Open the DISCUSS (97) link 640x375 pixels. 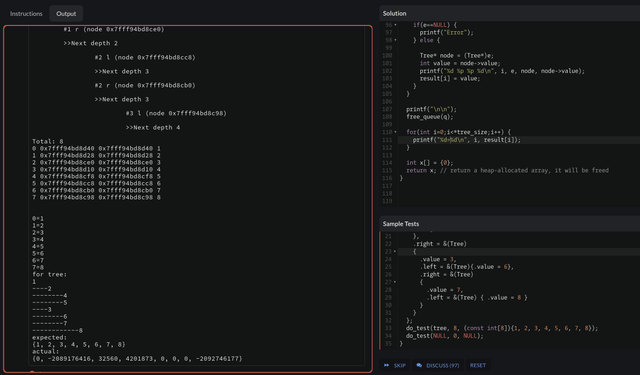(x=438, y=365)
